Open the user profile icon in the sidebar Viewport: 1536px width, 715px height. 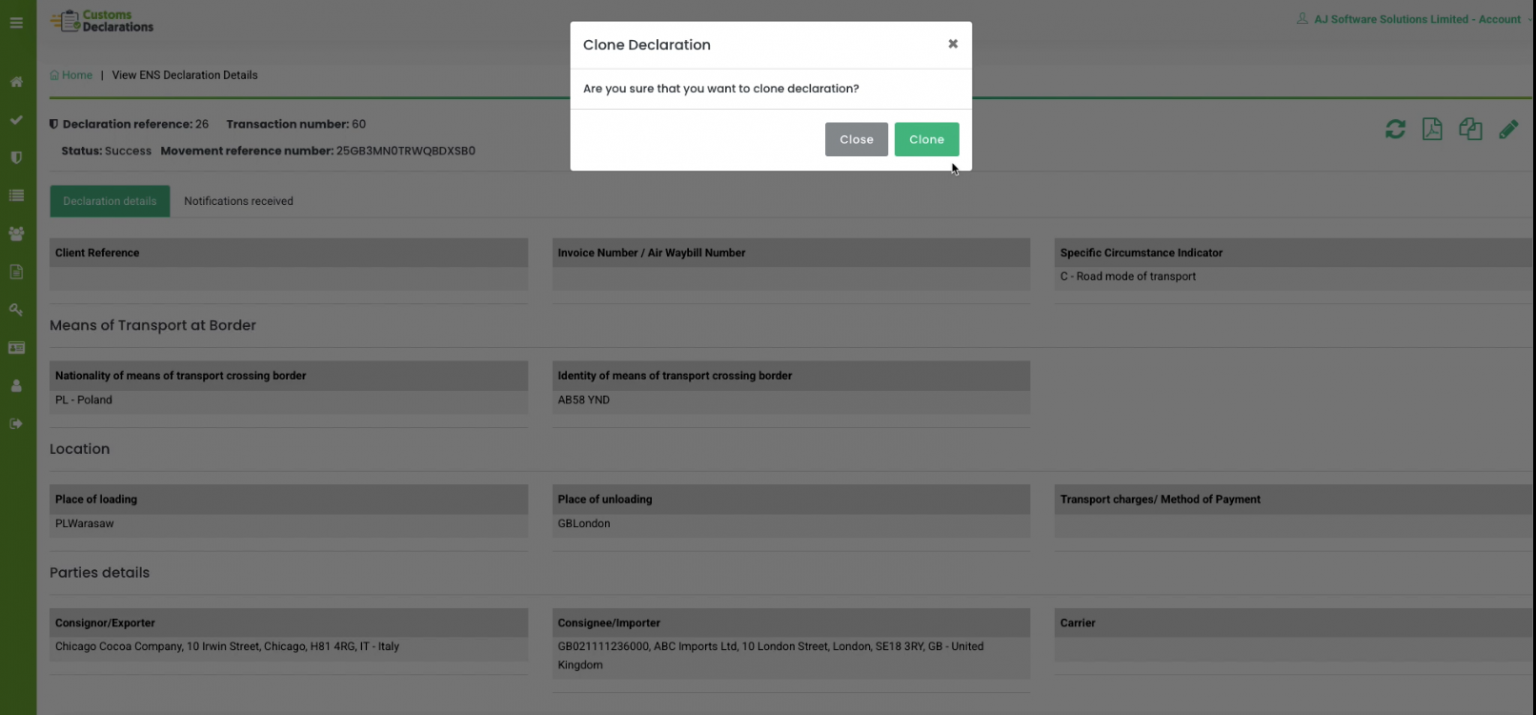pyautogui.click(x=16, y=385)
